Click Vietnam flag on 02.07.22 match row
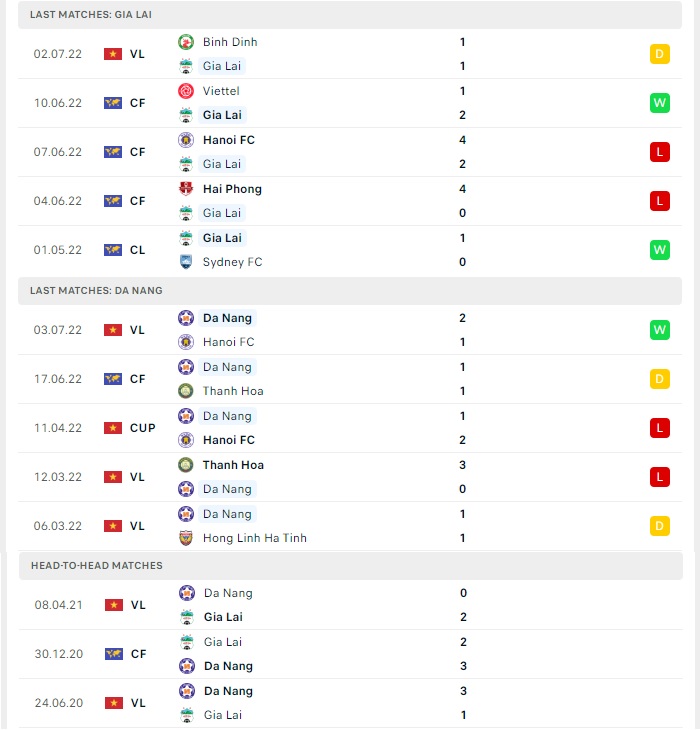The image size is (700, 730). click(113, 54)
